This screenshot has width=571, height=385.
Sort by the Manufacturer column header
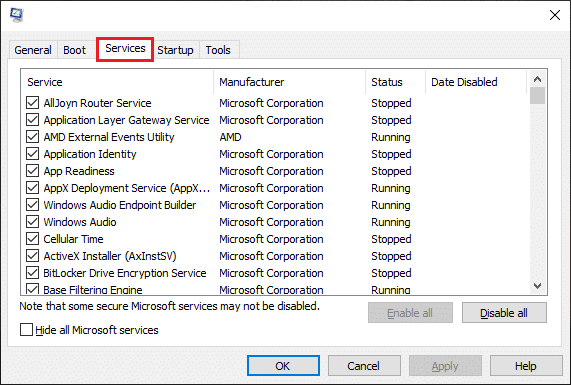290,82
